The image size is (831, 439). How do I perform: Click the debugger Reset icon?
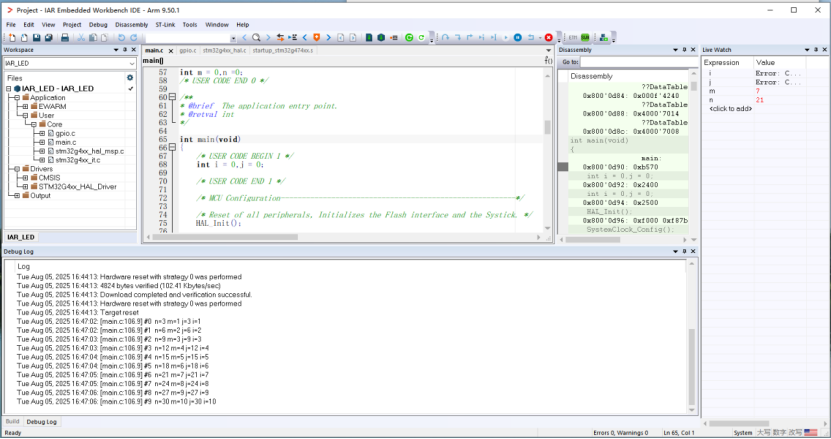(x=531, y=38)
